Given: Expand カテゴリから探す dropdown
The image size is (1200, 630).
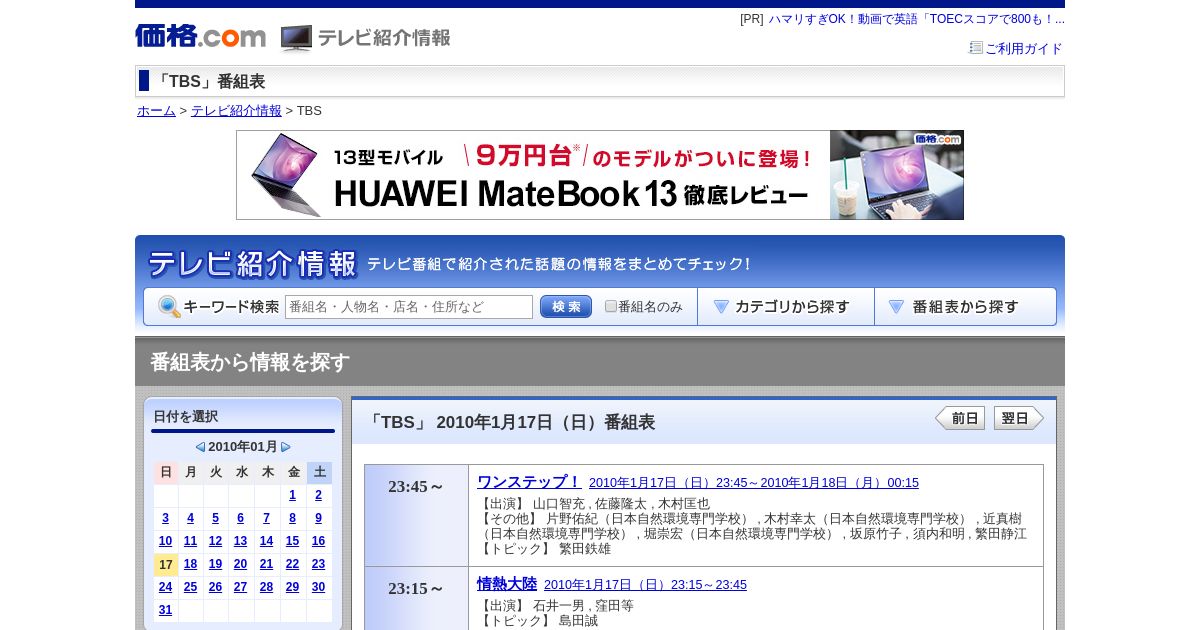Looking at the screenshot, I should point(786,307).
